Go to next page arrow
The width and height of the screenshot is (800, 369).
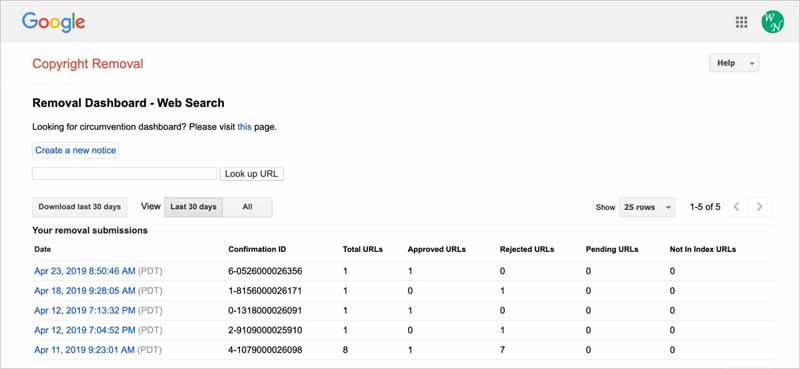[x=759, y=207]
